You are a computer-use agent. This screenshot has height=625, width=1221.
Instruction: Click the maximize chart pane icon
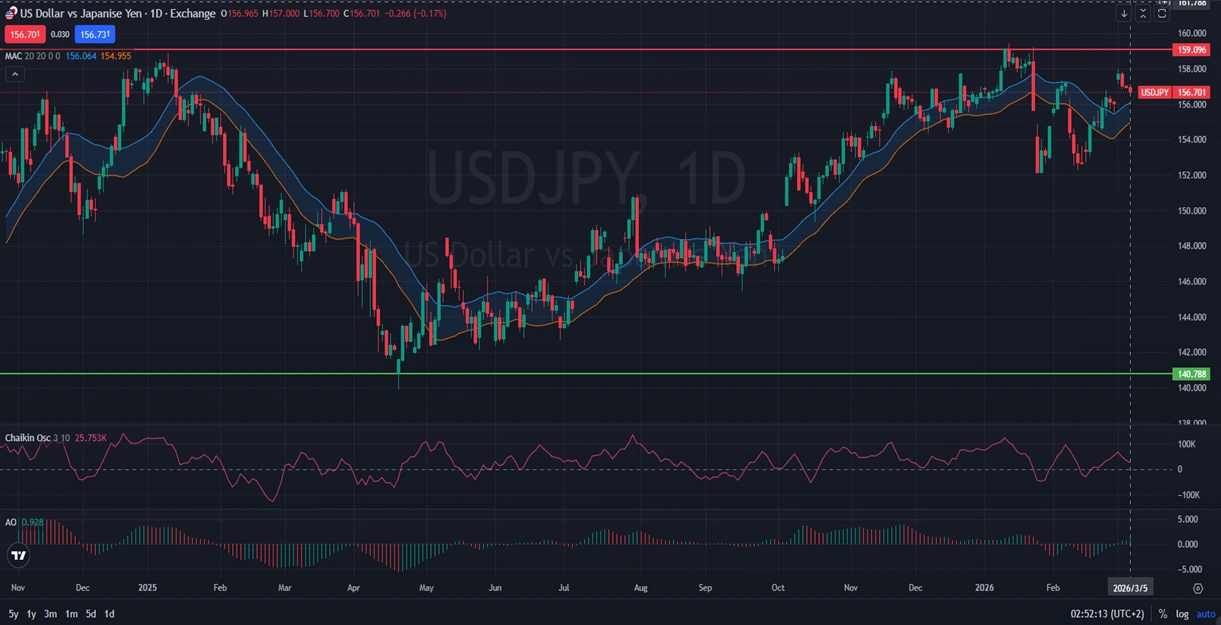1162,14
